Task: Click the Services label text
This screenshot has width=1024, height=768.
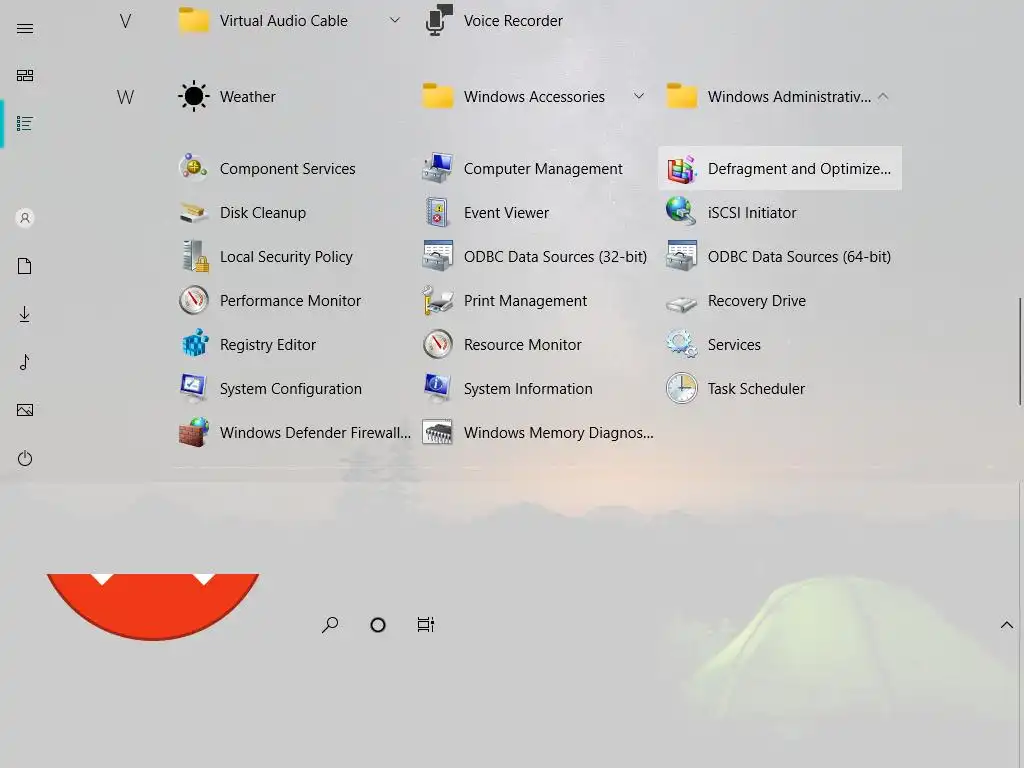Action: point(734,345)
